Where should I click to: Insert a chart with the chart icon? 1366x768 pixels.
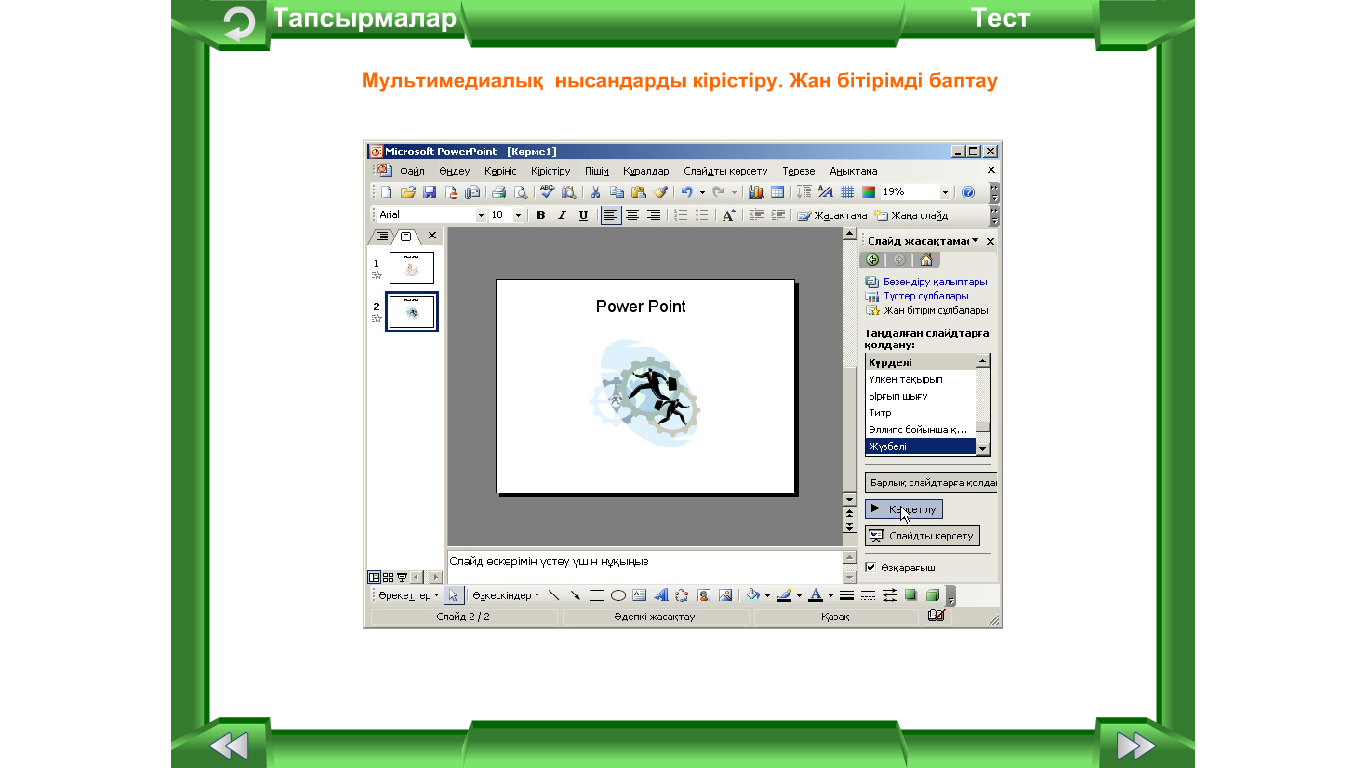(756, 192)
